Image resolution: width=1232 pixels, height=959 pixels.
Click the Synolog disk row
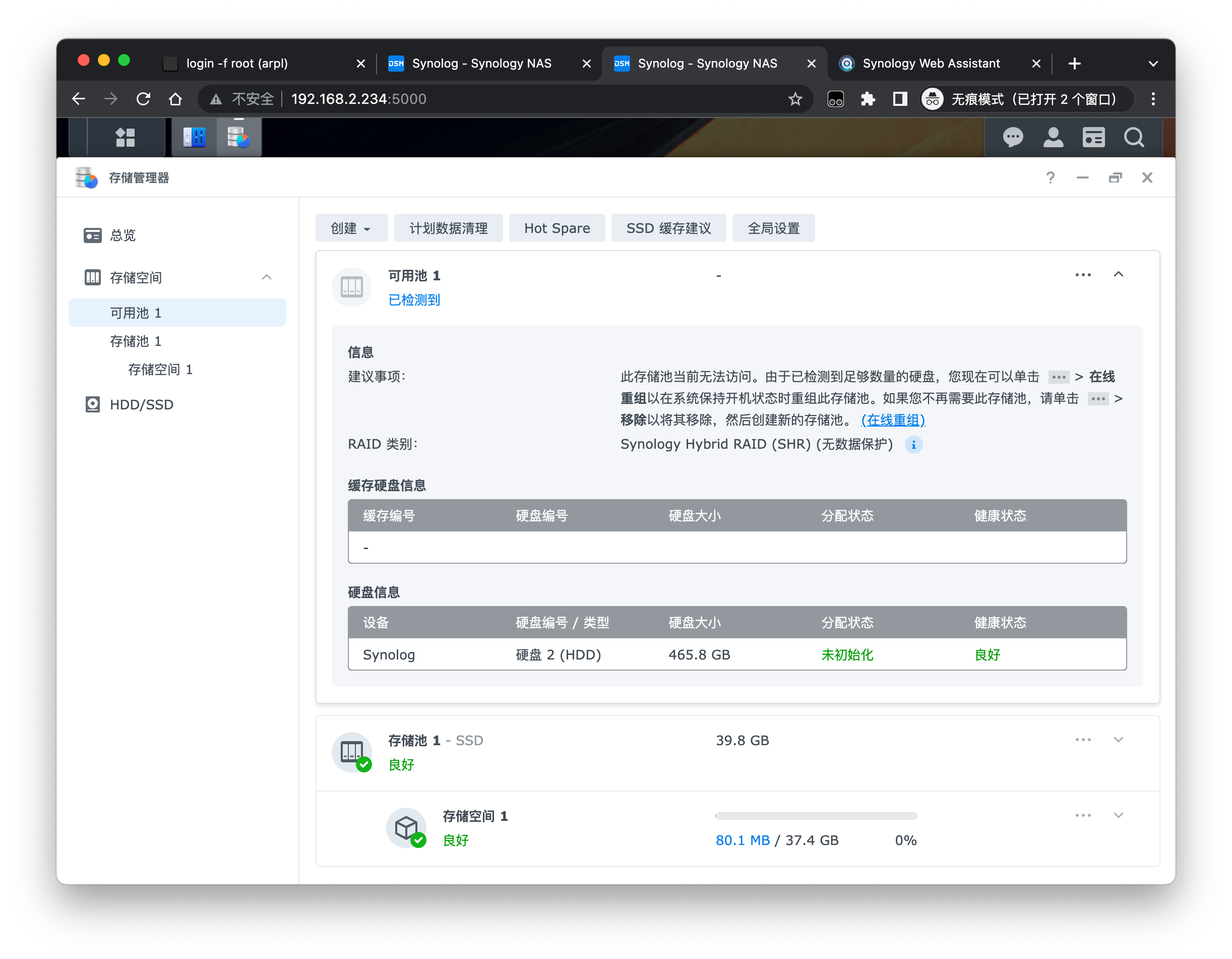(736, 654)
